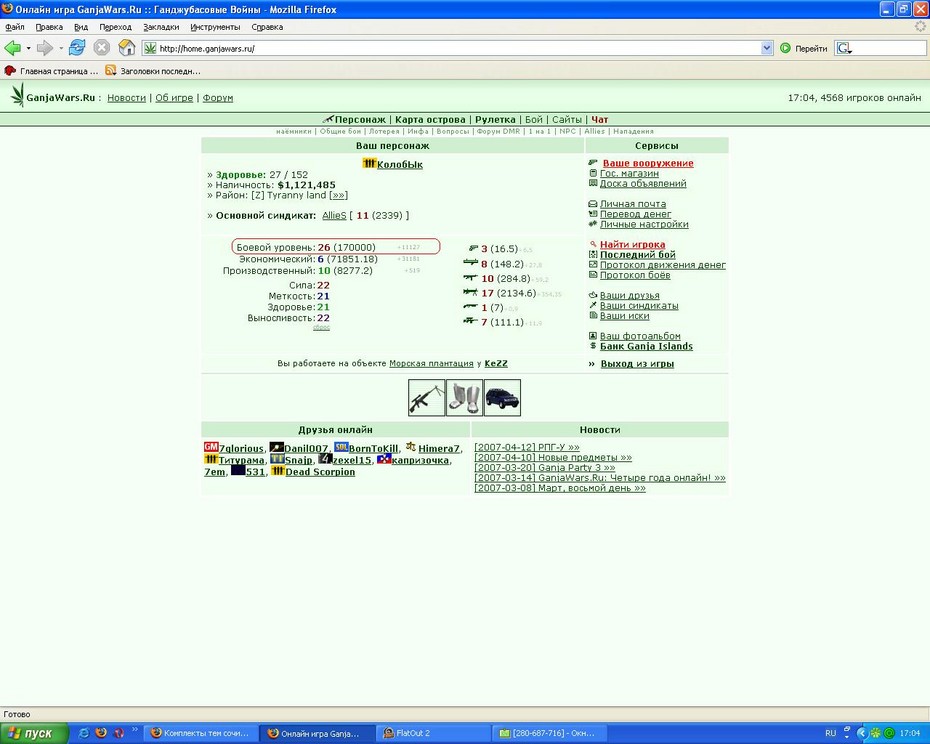This screenshot has height=744, width=930.
Task: Open the Справка menu
Action: pos(267,27)
